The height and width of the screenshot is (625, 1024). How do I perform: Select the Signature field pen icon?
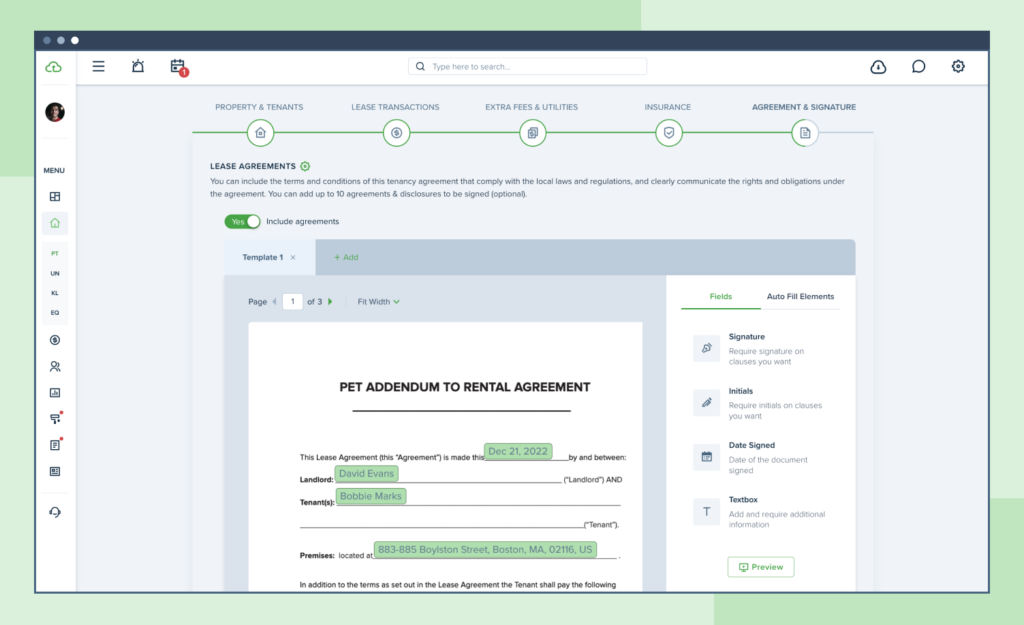coord(707,348)
